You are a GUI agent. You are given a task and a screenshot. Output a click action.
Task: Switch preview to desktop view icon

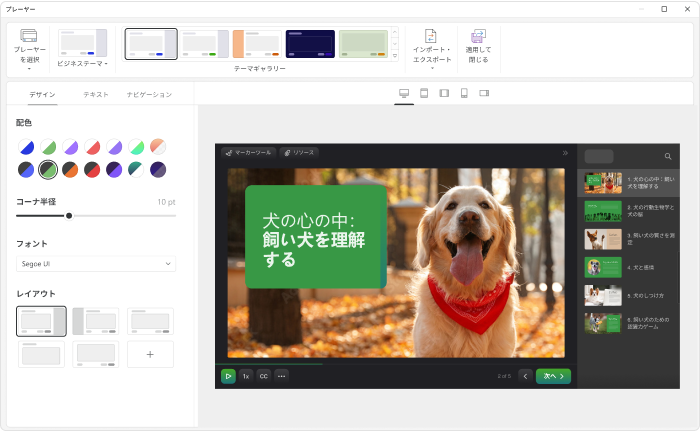pyautogui.click(x=404, y=93)
